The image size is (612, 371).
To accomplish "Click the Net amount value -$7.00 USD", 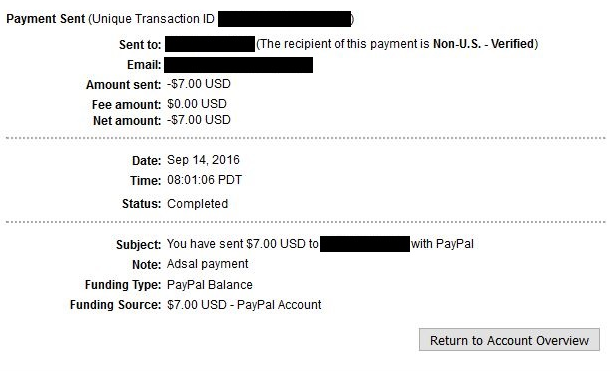I will coord(199,120).
